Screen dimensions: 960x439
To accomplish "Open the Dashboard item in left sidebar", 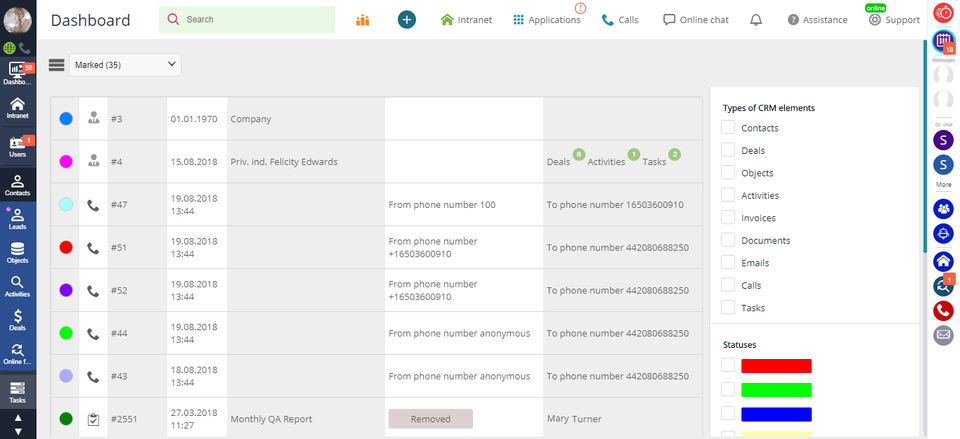I will click(18, 73).
